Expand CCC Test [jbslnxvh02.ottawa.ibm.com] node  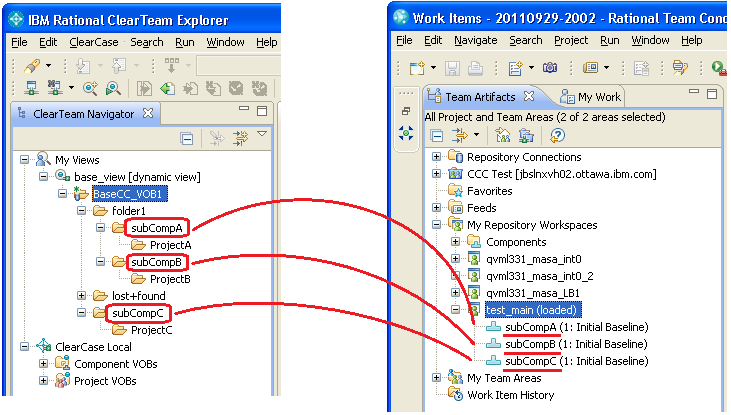[436, 173]
